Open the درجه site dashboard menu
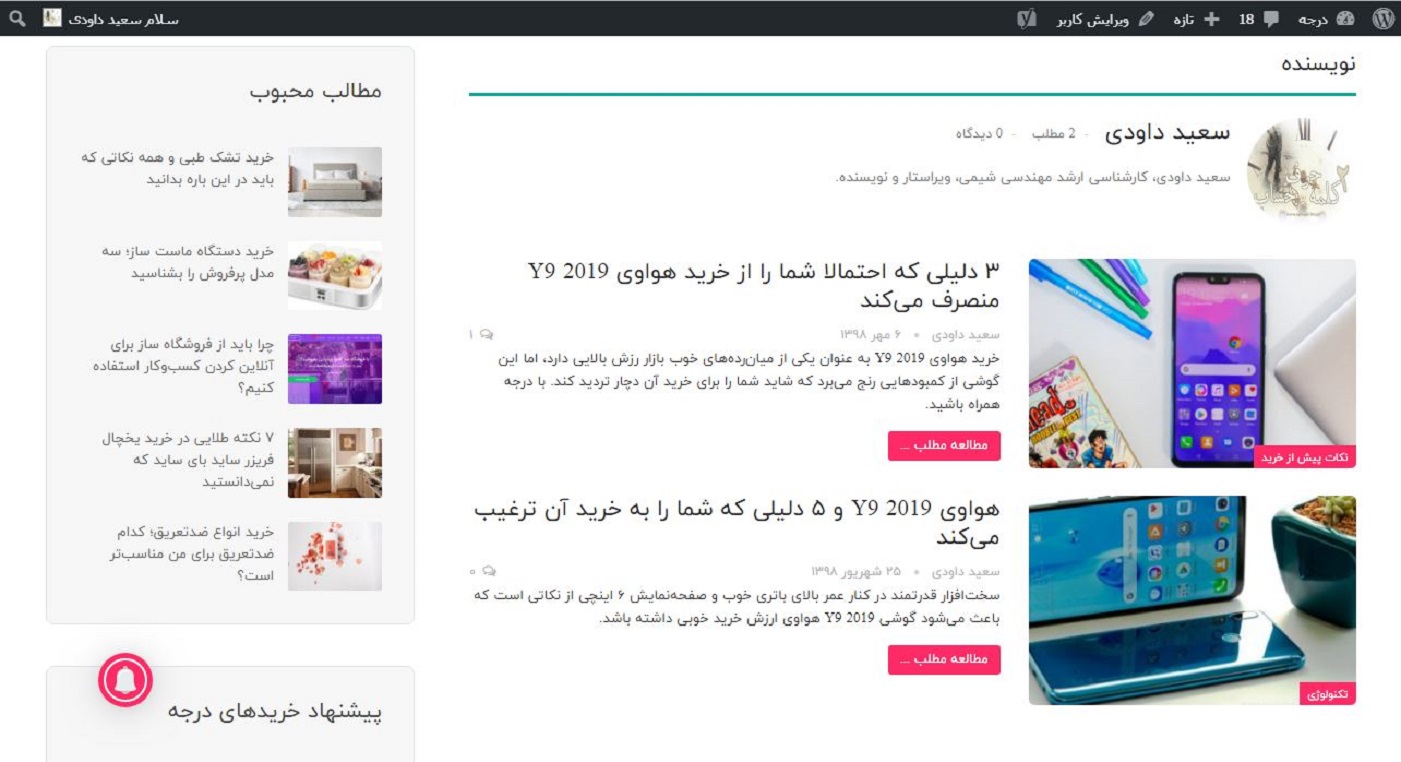 (x=1326, y=18)
